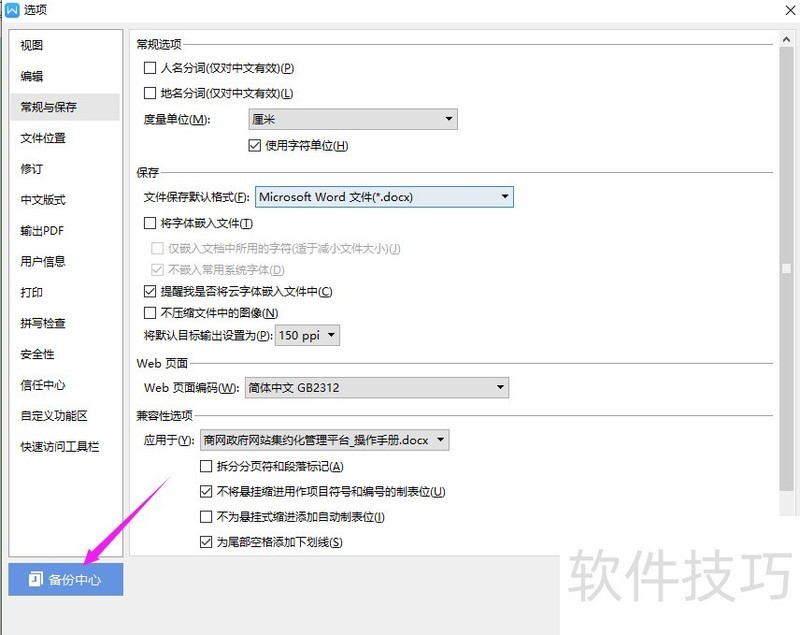Open 自定义功能区 settings
The image size is (800, 635).
pos(65,416)
